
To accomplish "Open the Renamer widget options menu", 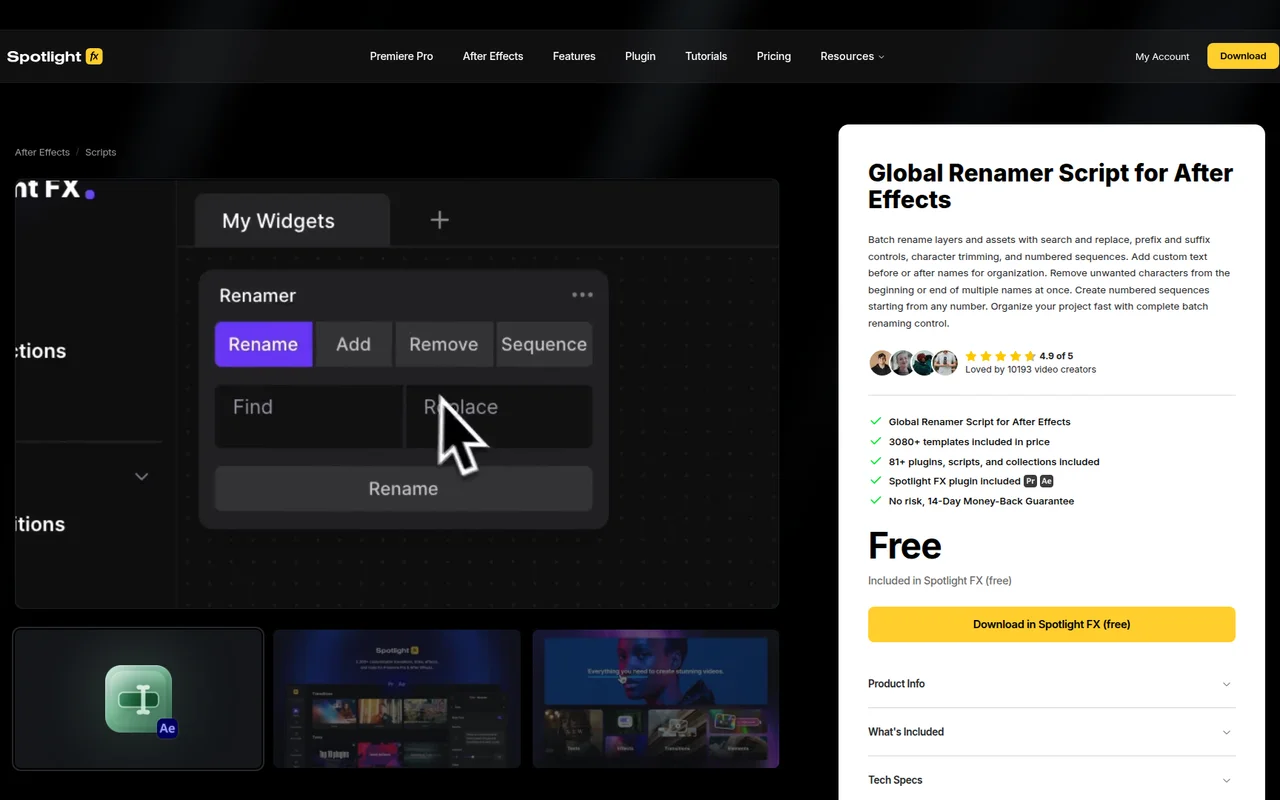I will coord(581,295).
